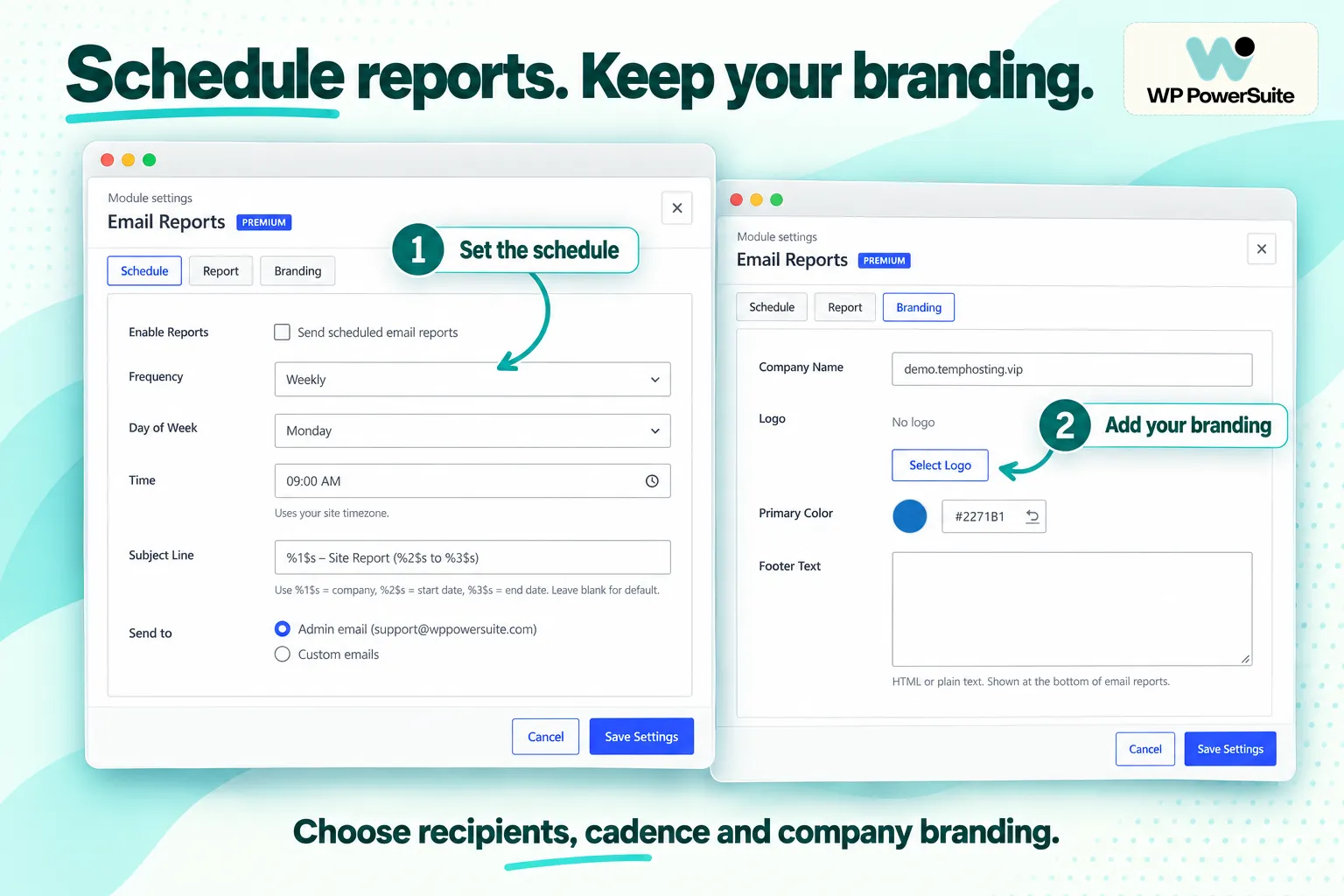1344x896 pixels.
Task: Open the Day of Week dropdown set to Monday
Action: click(x=472, y=431)
